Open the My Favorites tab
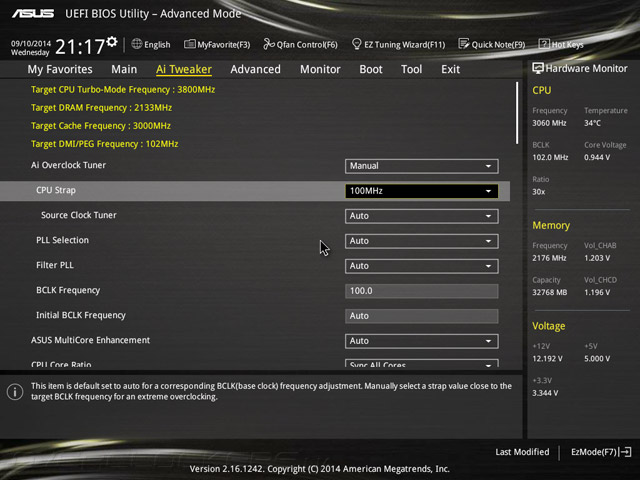This screenshot has width=640, height=480. point(60,69)
